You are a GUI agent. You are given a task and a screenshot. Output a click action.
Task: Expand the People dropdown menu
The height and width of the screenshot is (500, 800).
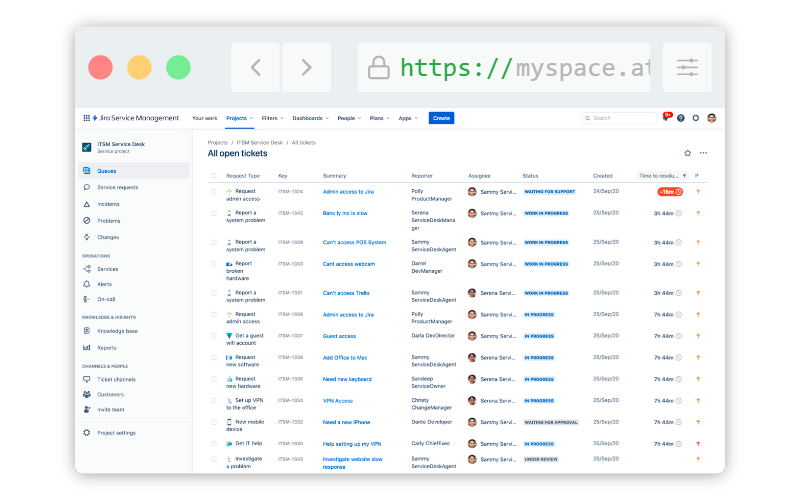click(x=349, y=118)
